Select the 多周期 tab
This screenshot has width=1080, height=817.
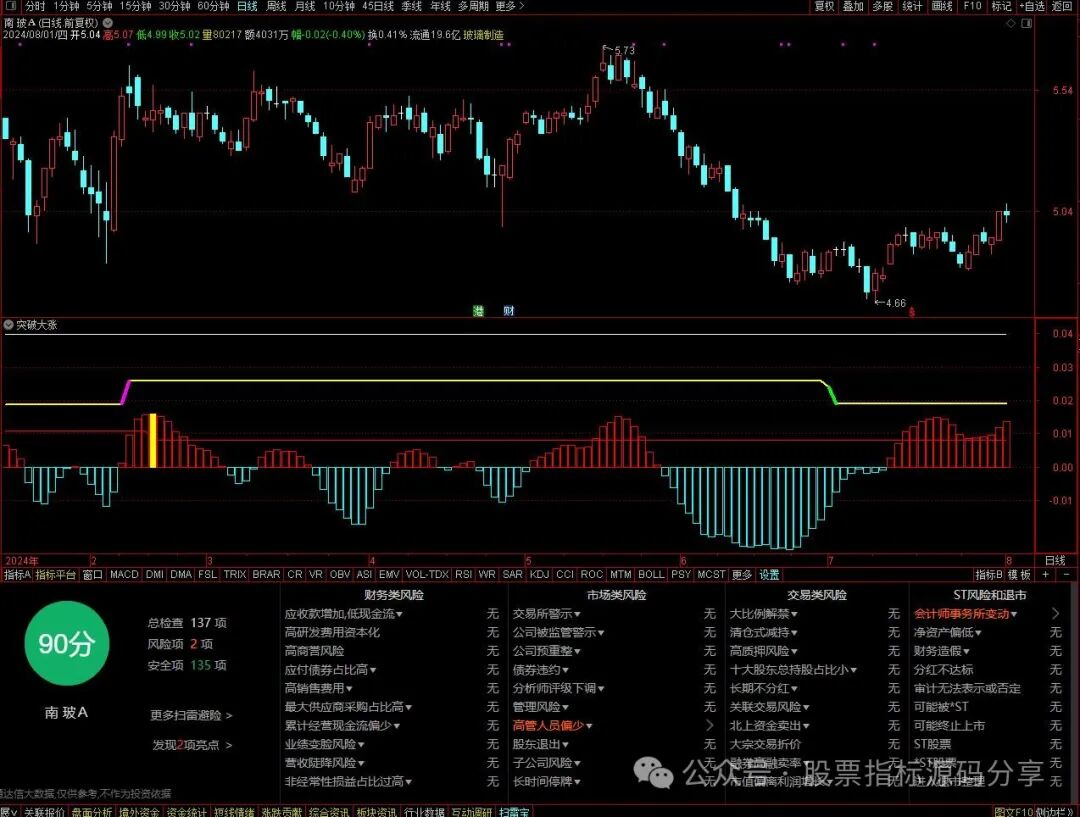point(473,6)
